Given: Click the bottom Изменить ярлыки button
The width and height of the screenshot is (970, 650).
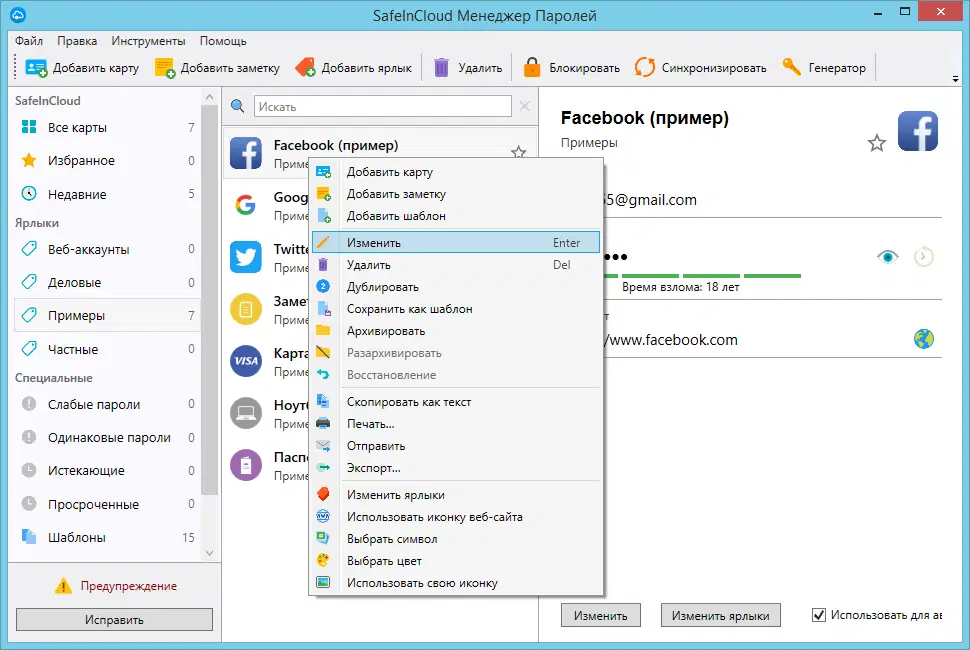Looking at the screenshot, I should pos(721,615).
